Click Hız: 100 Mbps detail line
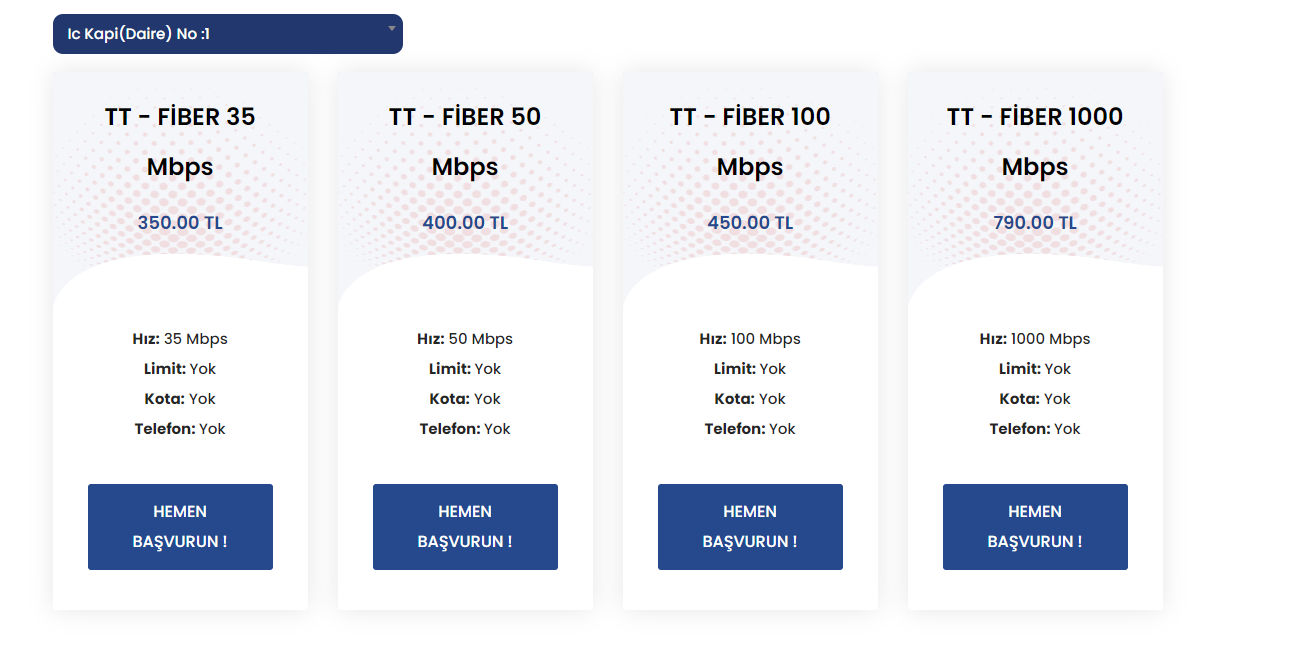The width and height of the screenshot is (1314, 664). click(750, 339)
